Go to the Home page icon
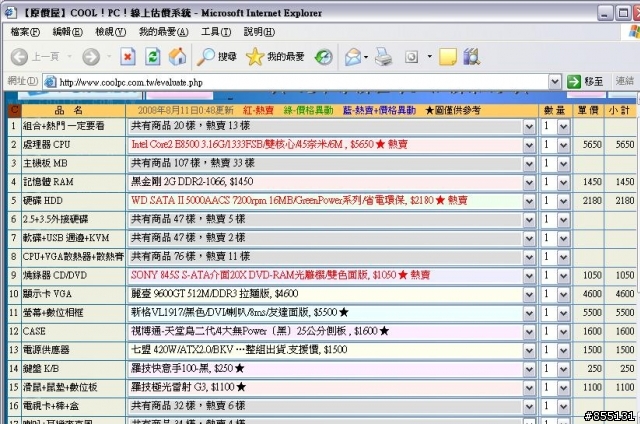640x424 pixels. 177,57
